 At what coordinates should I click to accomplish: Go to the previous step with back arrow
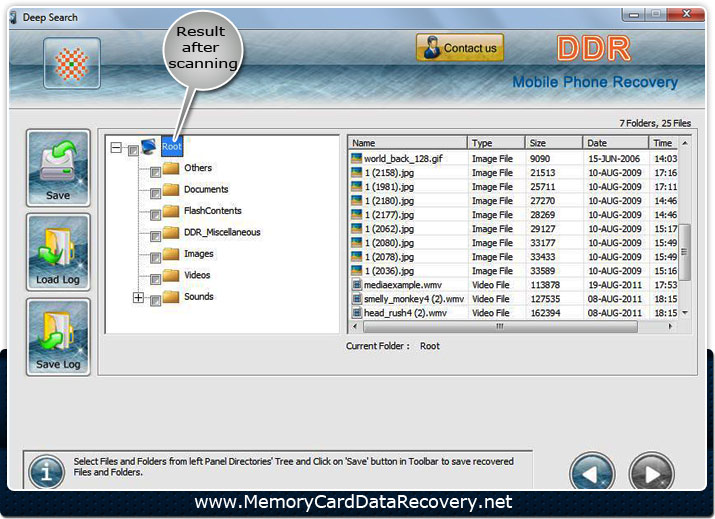592,474
